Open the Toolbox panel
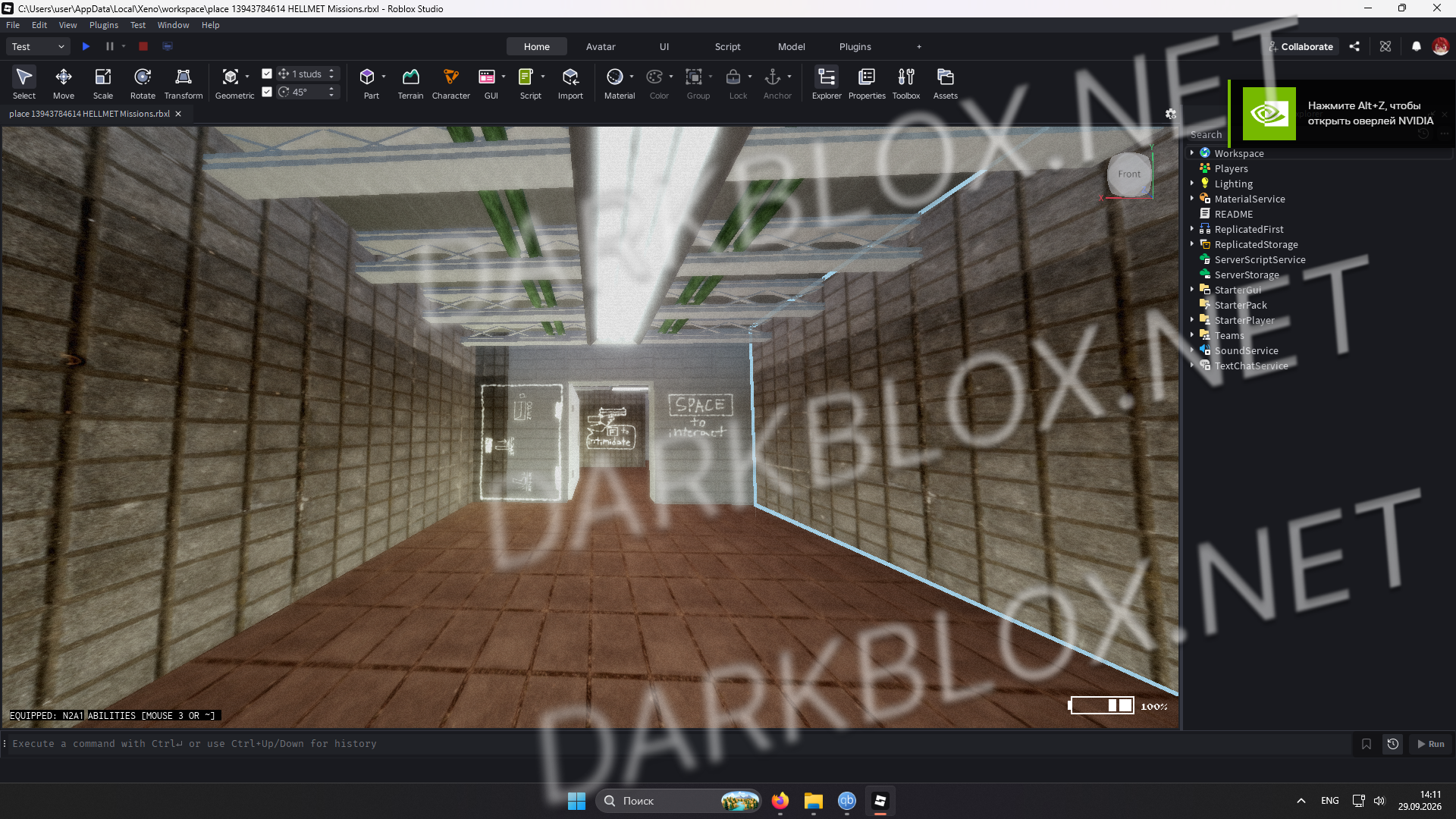This screenshot has width=1456, height=819. click(906, 83)
